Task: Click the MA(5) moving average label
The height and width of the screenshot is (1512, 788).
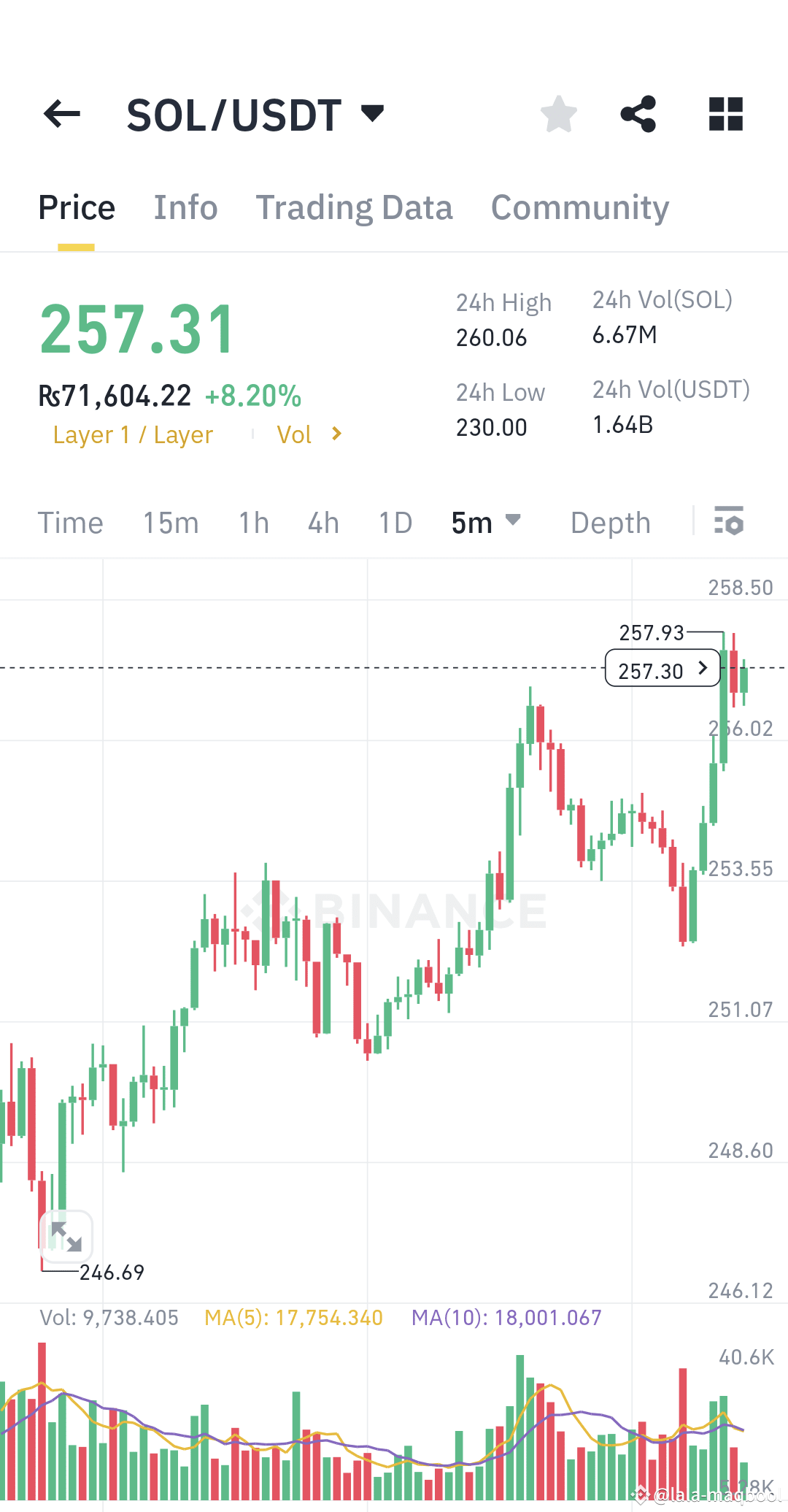Action: (x=292, y=1318)
